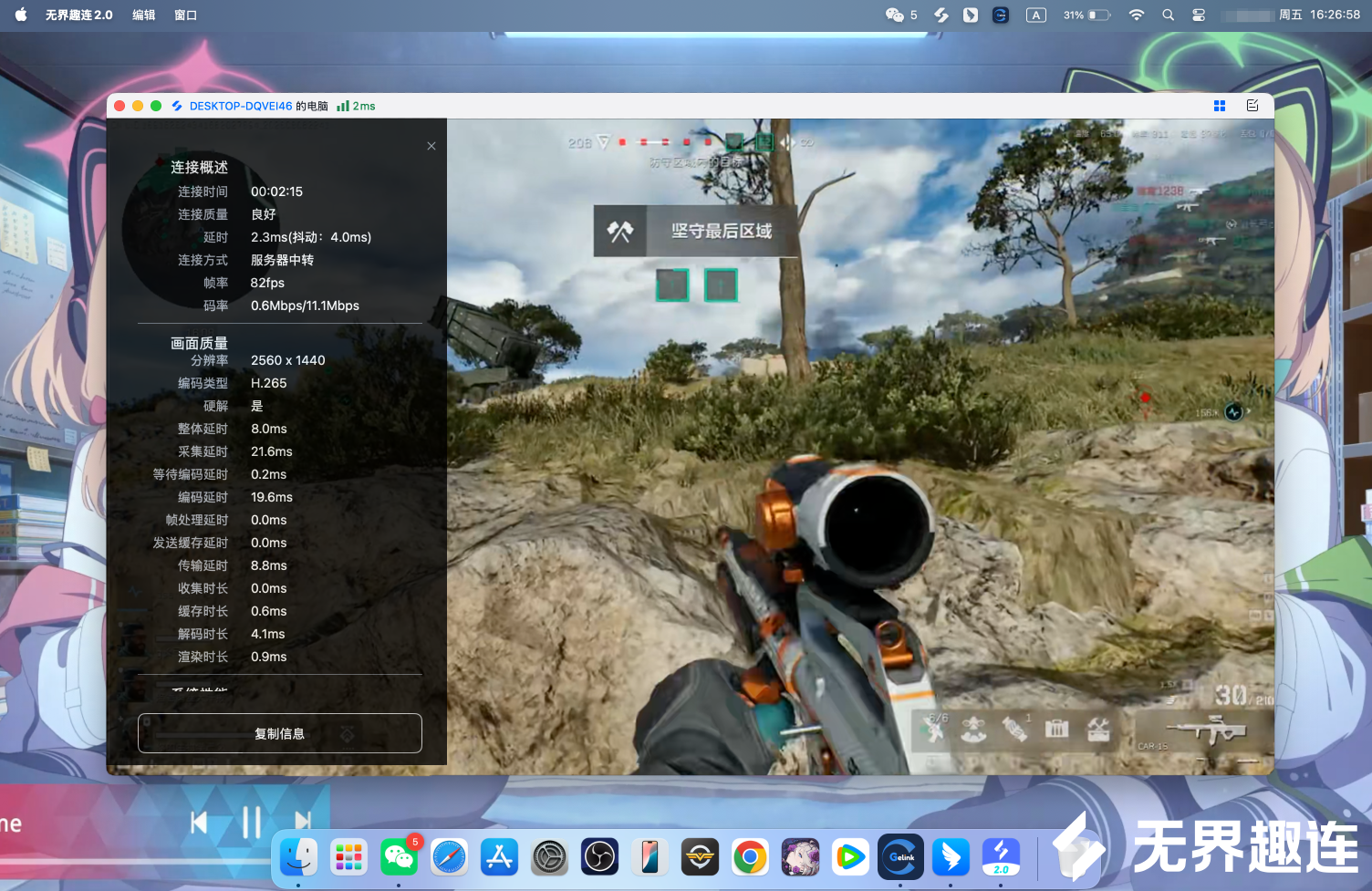Launch OBS Studio from the Dock
Image resolution: width=1372 pixels, height=891 pixels.
coord(600,857)
